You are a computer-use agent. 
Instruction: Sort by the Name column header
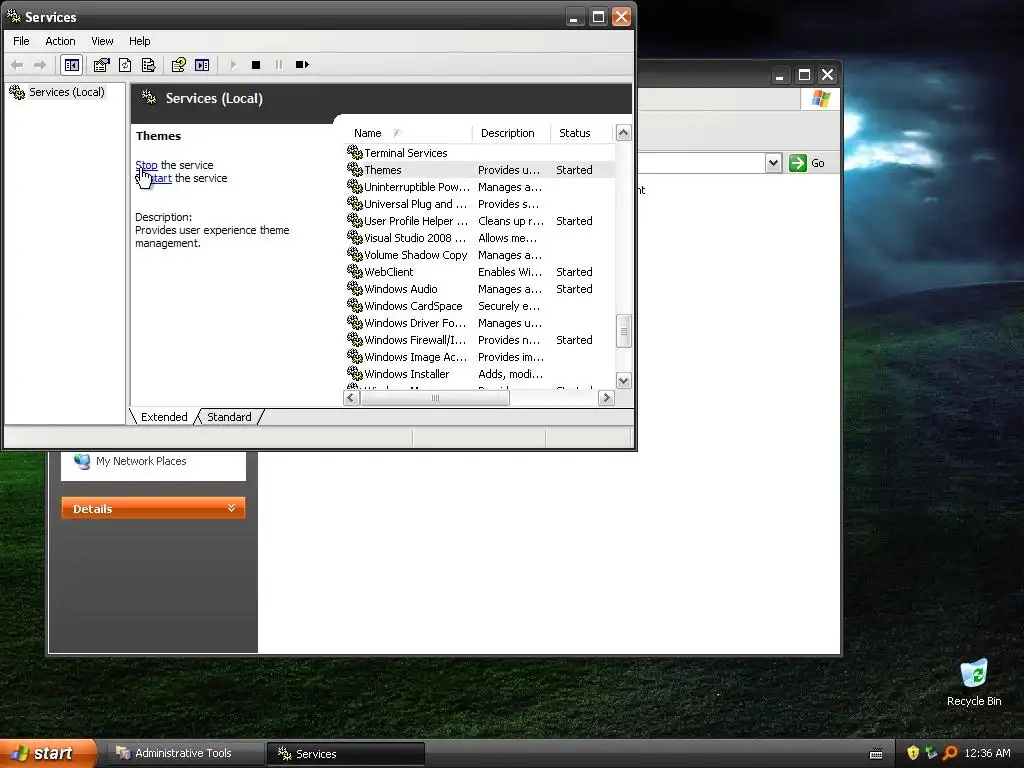coord(407,133)
